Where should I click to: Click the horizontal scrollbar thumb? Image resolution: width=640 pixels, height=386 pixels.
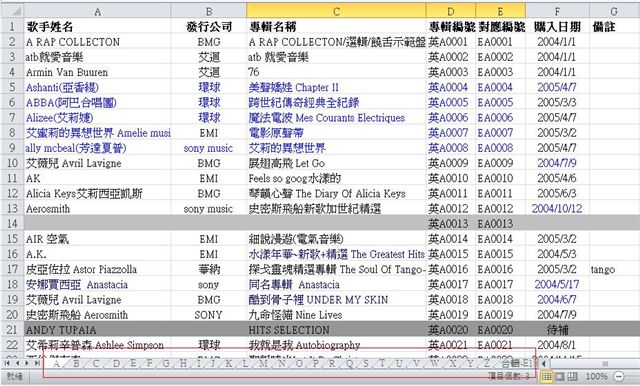(x=605, y=363)
